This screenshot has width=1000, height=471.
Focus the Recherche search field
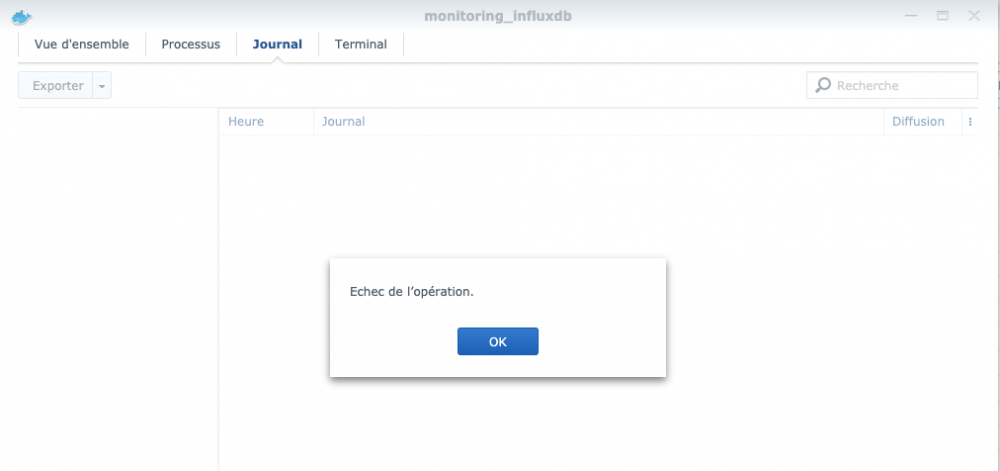[x=892, y=85]
